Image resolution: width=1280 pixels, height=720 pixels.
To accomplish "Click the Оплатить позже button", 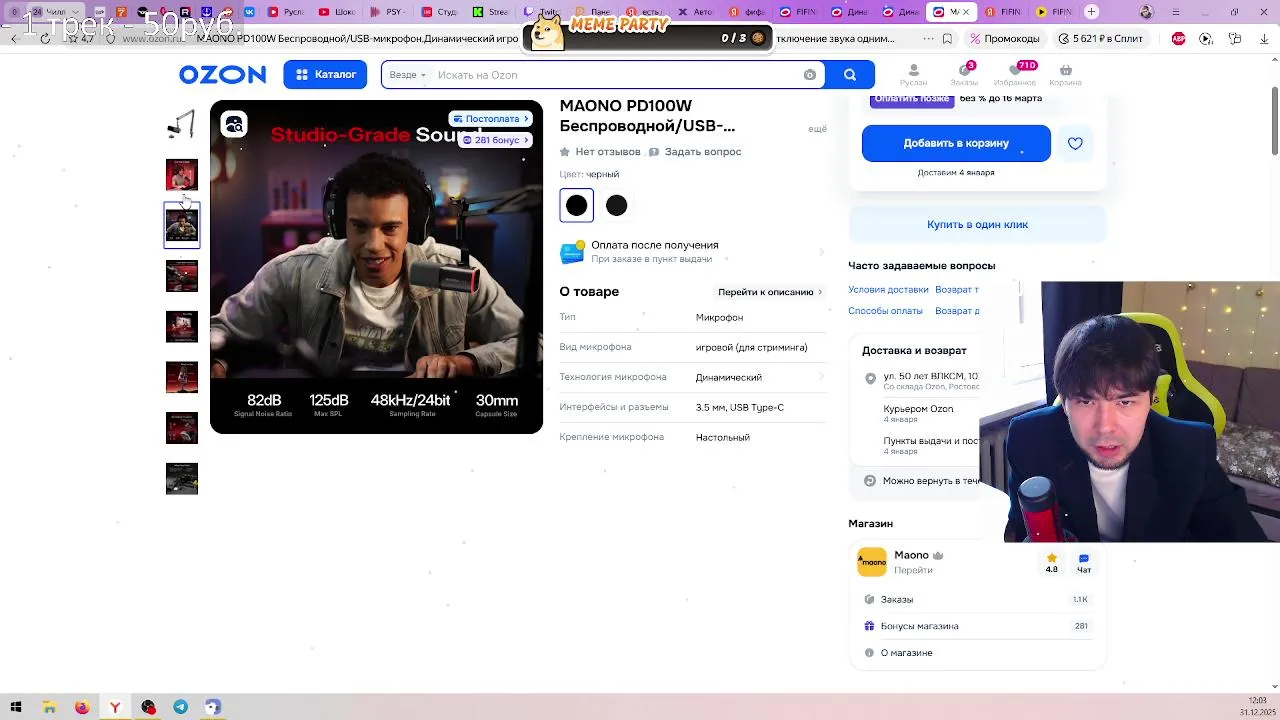I will click(x=912, y=99).
